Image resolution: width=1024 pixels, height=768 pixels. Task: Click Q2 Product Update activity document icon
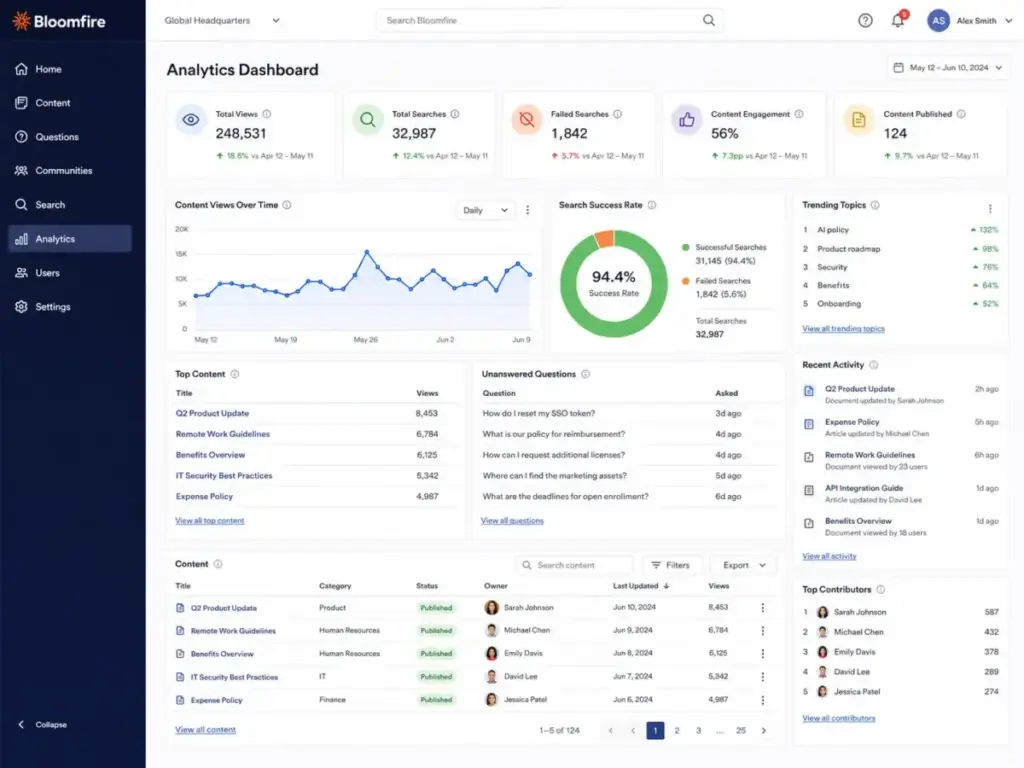coord(809,391)
